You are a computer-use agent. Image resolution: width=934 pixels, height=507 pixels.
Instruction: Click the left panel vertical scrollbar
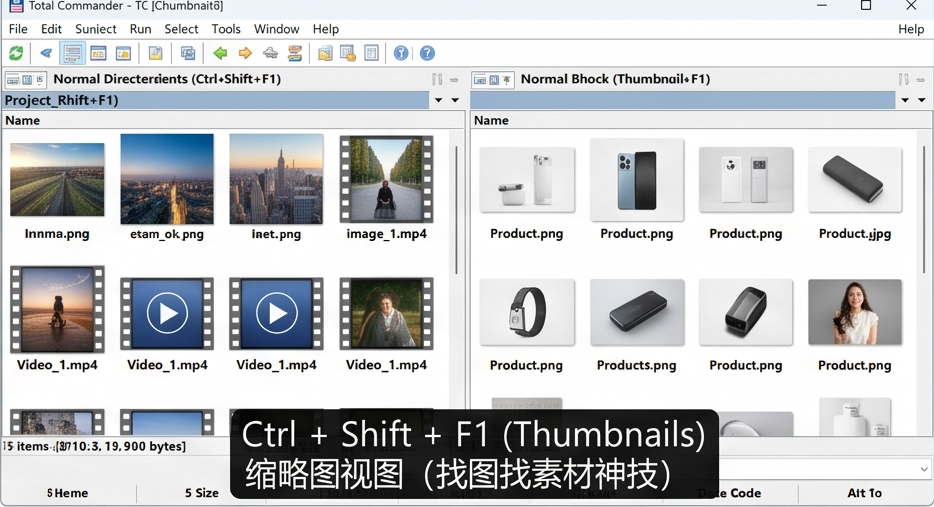457,210
